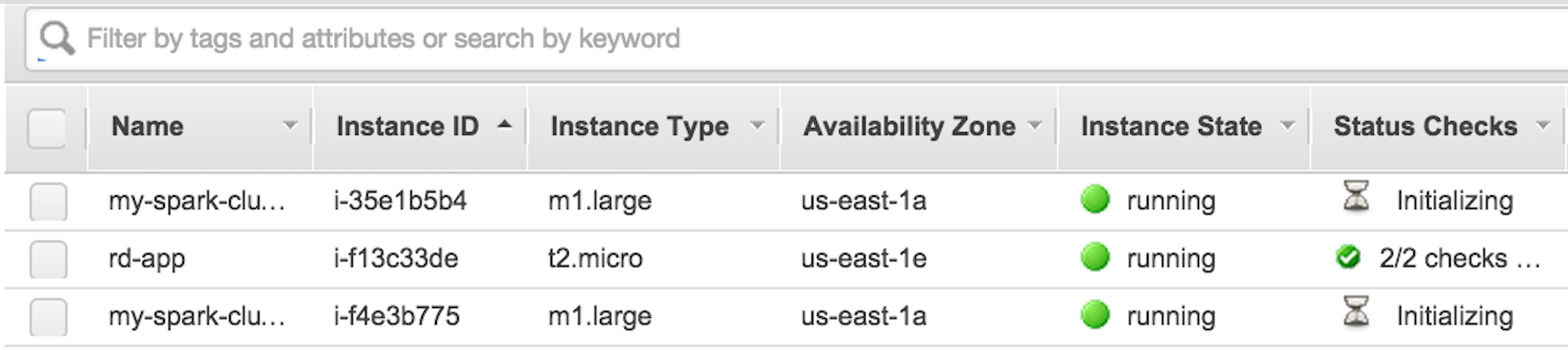This screenshot has width=1568, height=350.
Task: Open Instance Type column dropdown arrow
Action: (x=757, y=126)
